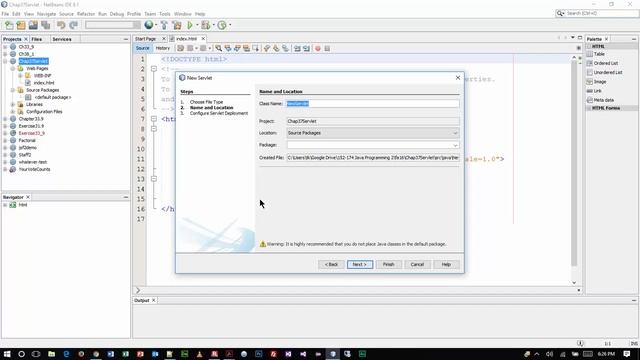The height and width of the screenshot is (360, 640).
Task: Click the Build Project hammer icon
Action: click(x=164, y=25)
